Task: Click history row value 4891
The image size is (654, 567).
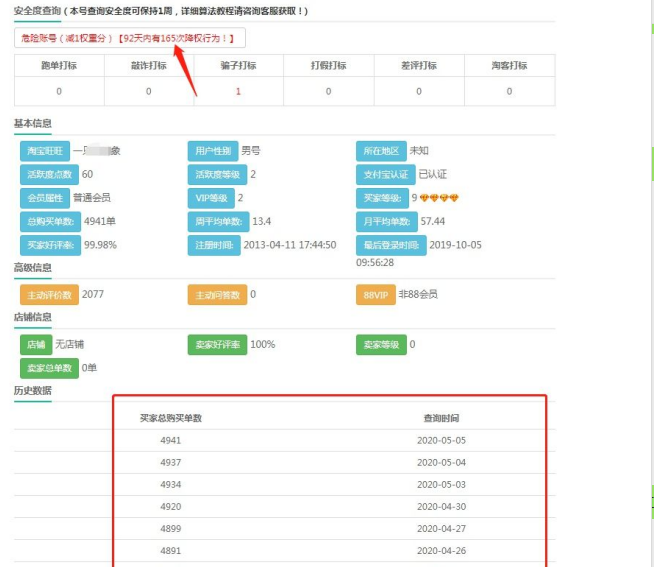Action: point(171,551)
